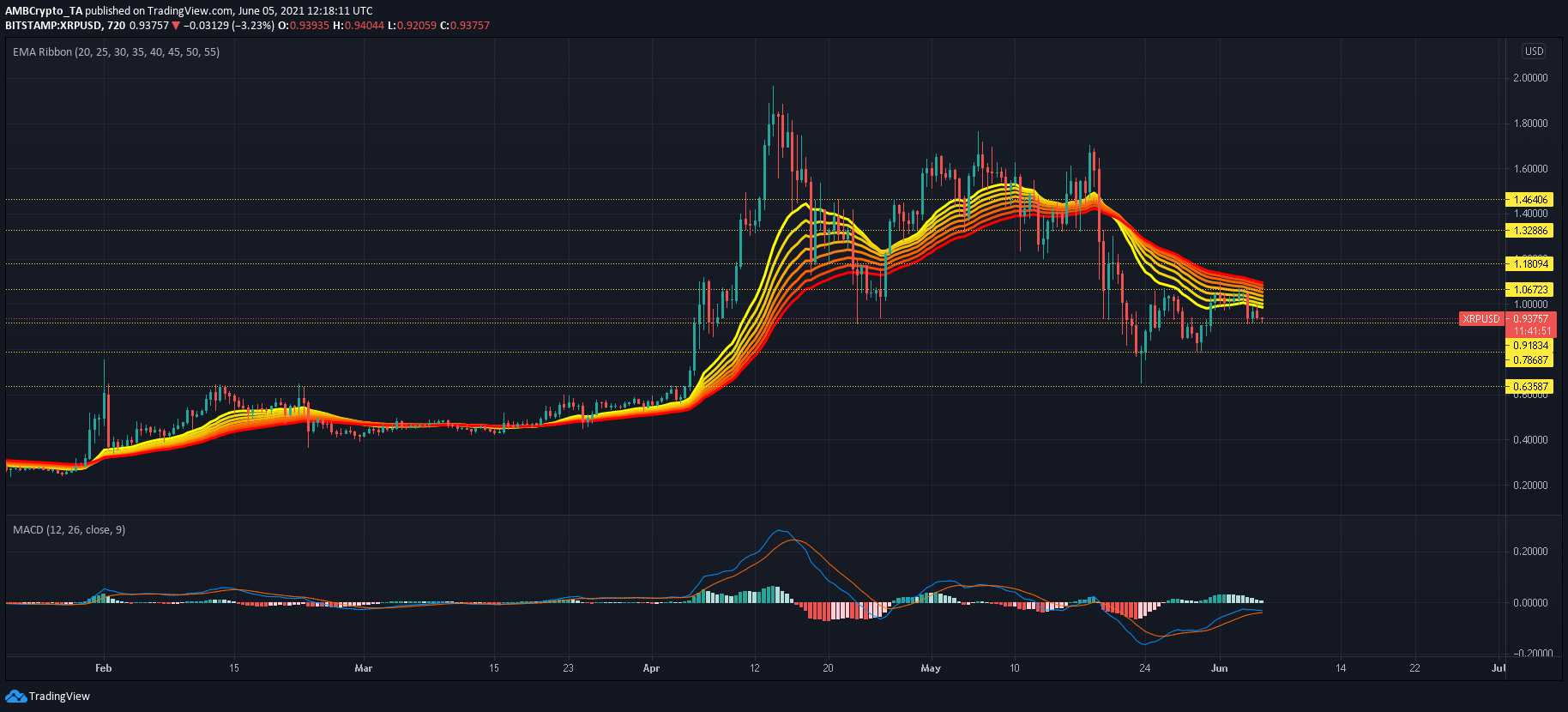Click the 0.40000 price axis tick
This screenshot has width=1568, height=712.
[1530, 439]
